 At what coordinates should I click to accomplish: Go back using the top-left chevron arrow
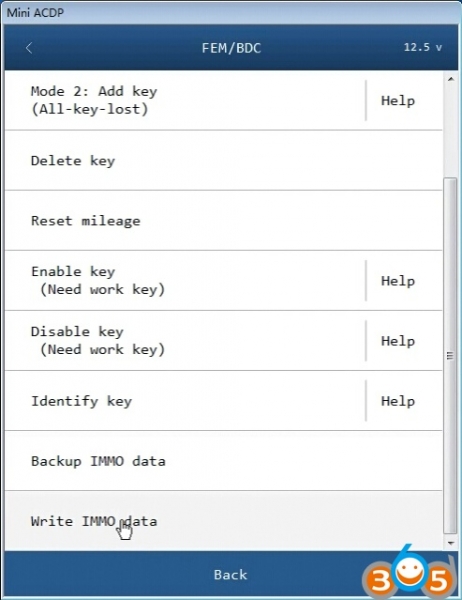click(x=29, y=48)
